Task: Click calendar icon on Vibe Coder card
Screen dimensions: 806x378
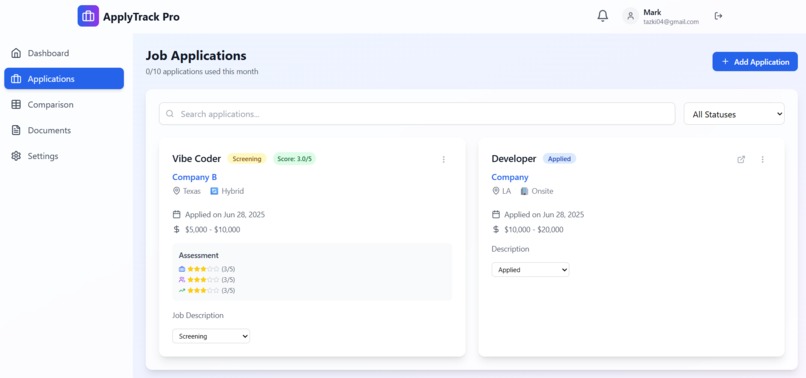Action: (176, 214)
